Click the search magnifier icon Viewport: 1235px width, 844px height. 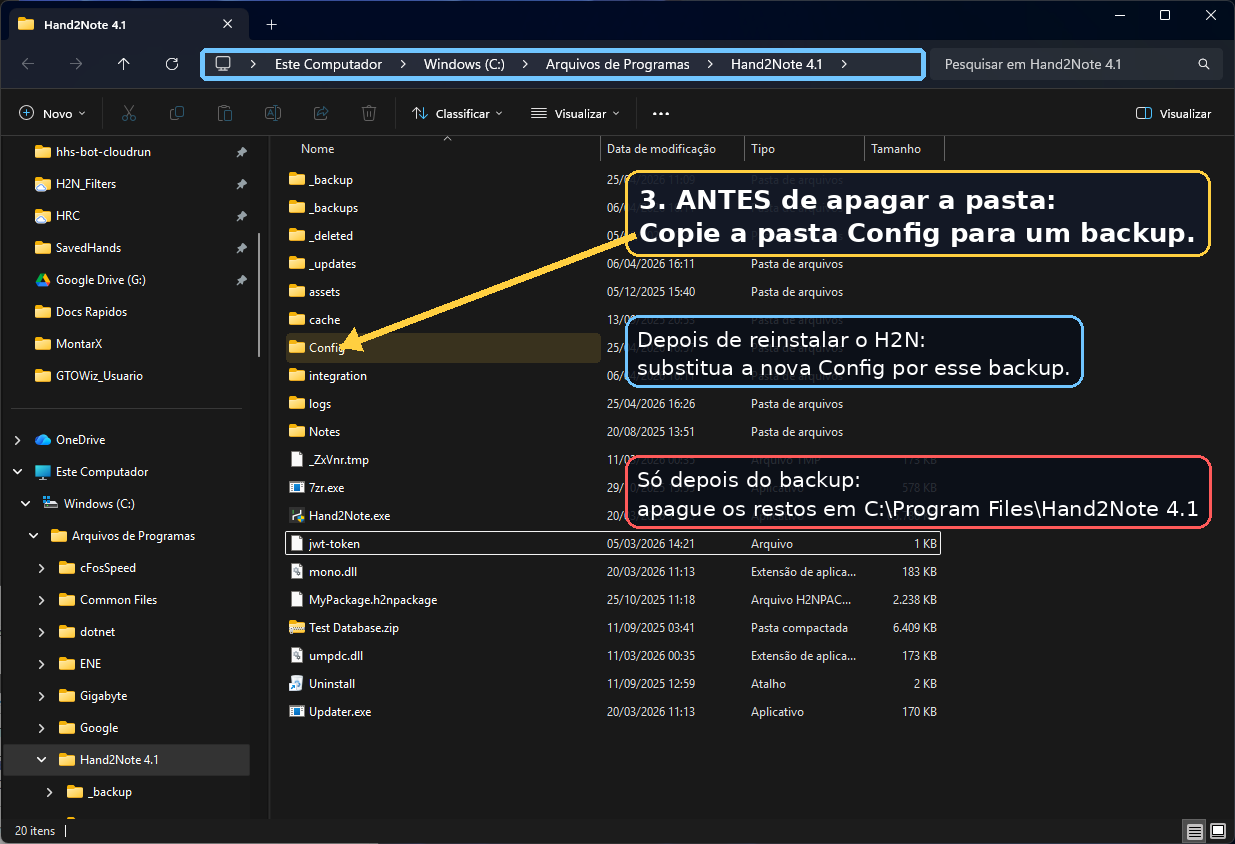pos(1204,64)
